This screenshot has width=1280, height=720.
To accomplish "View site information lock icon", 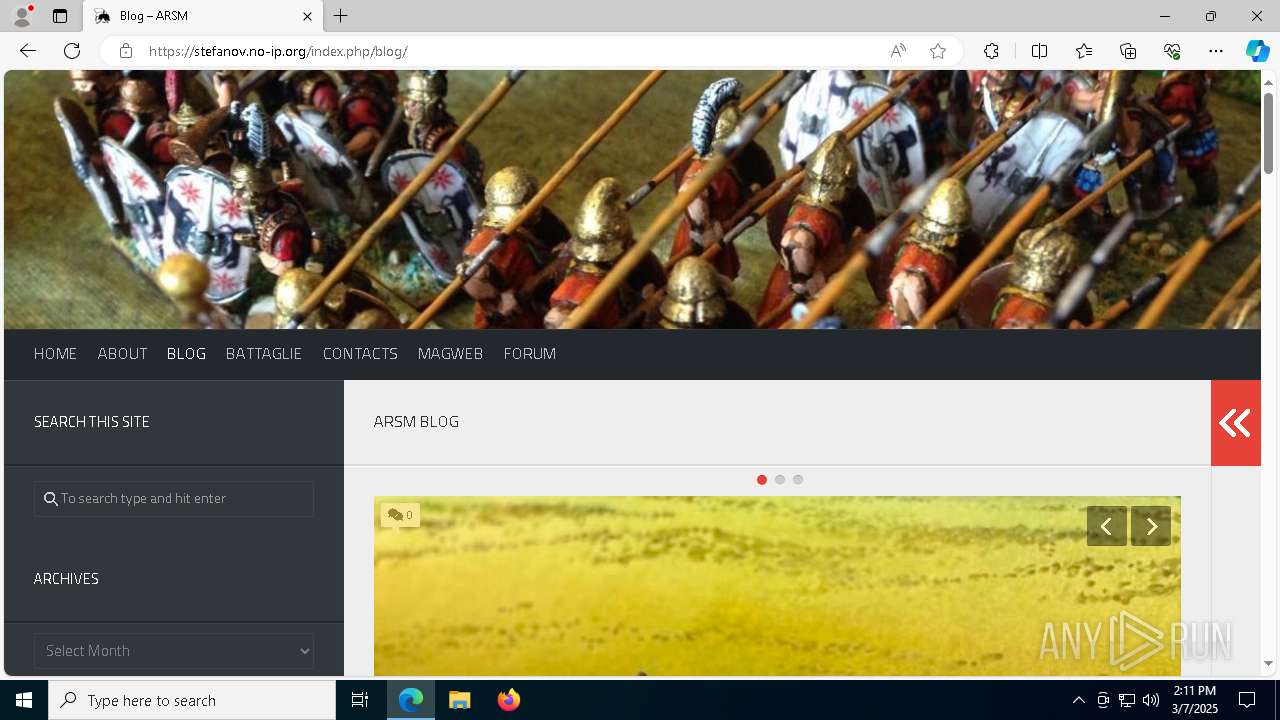I will (x=126, y=51).
